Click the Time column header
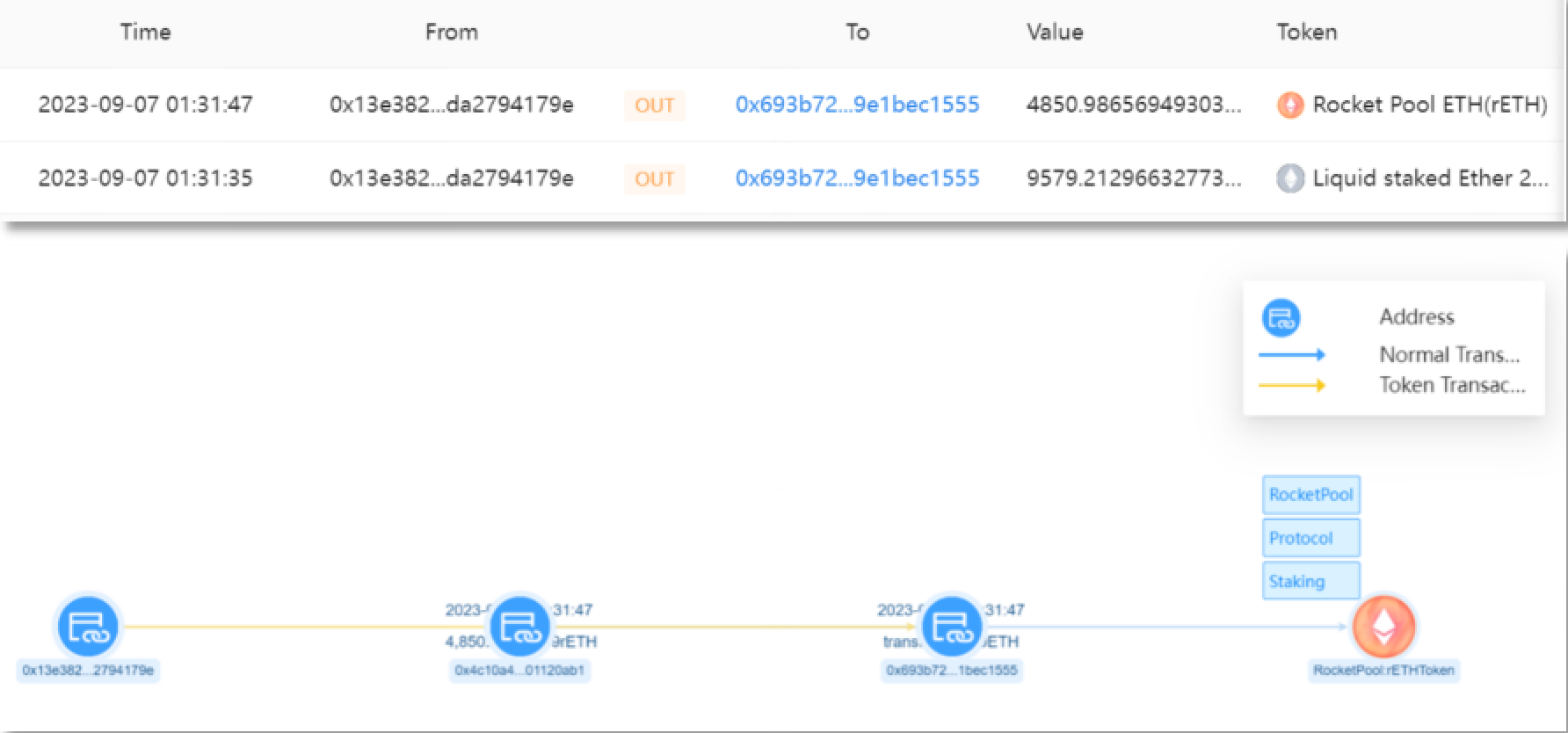Viewport: 1568px width, 733px height. click(146, 33)
